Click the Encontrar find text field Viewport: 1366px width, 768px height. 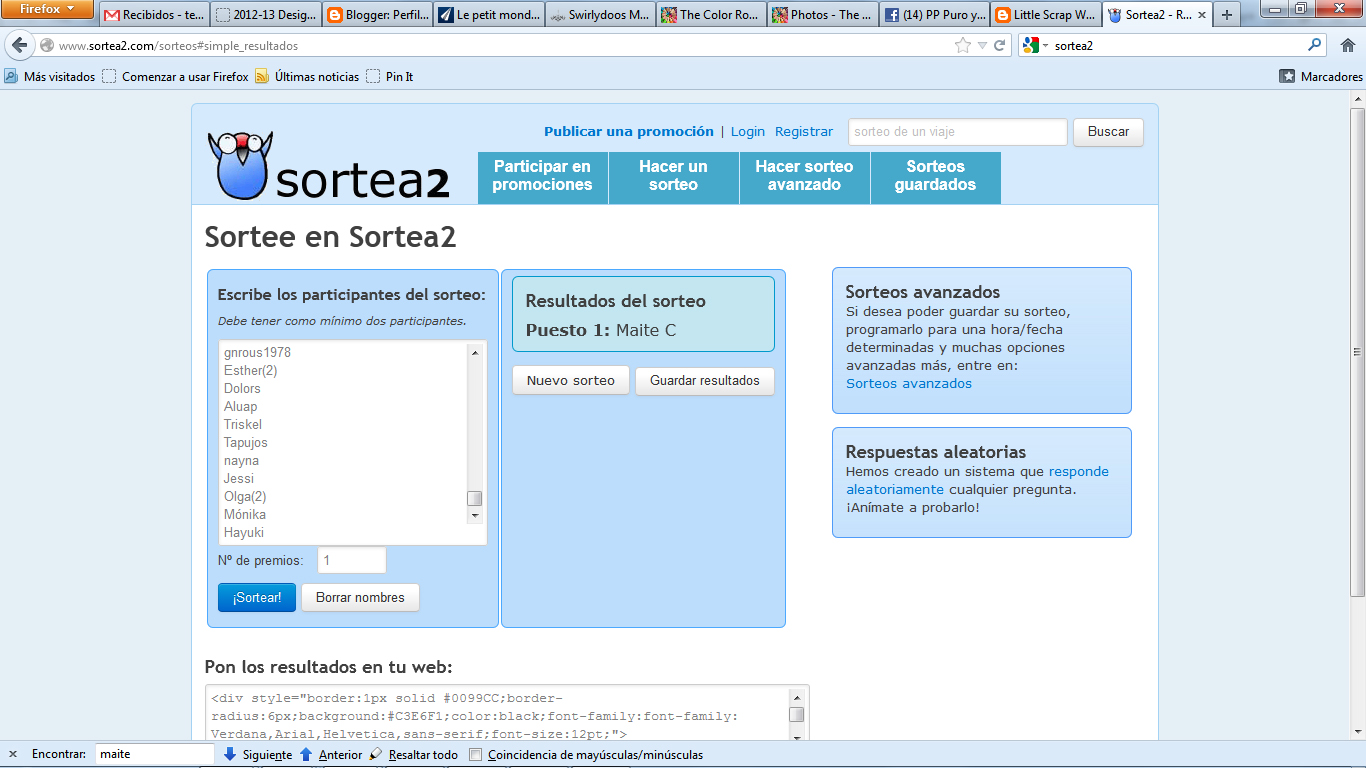[155, 754]
